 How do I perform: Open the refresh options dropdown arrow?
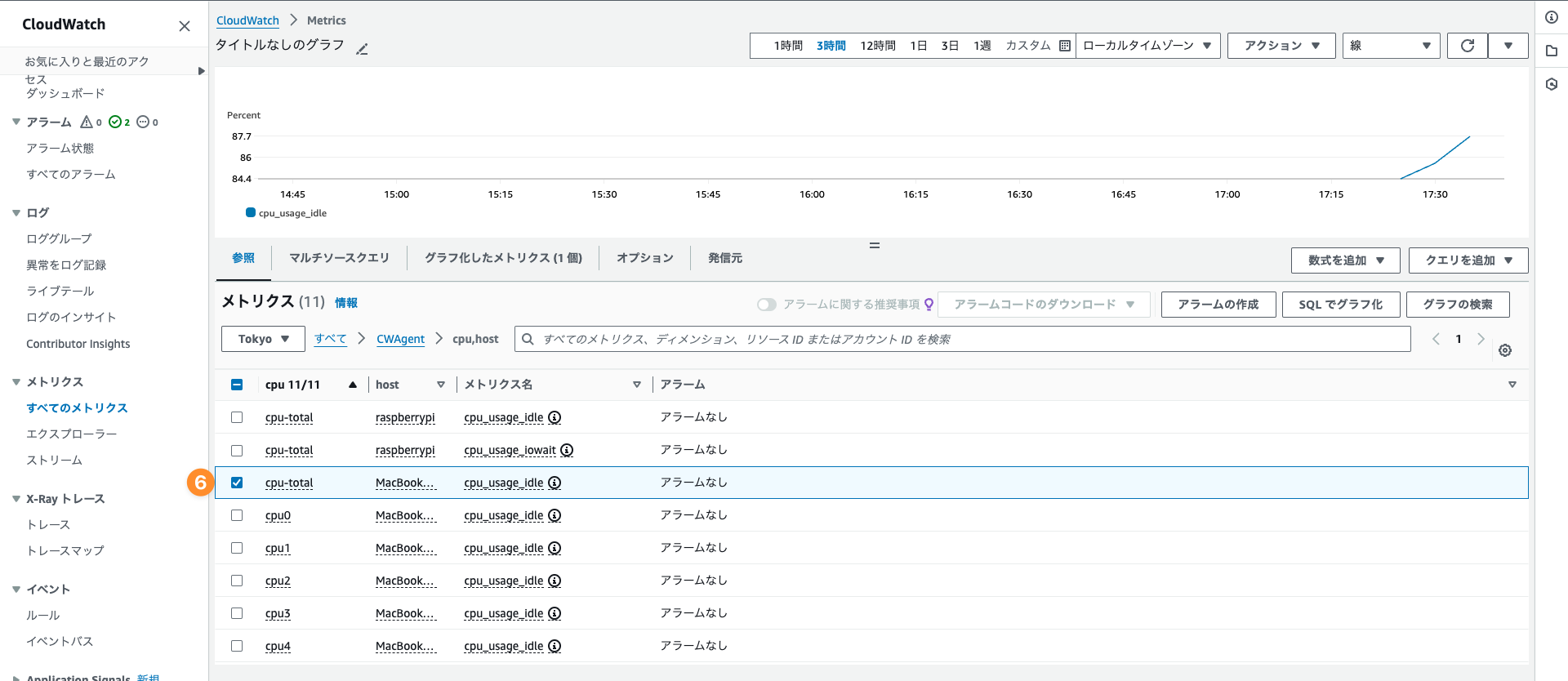(1508, 46)
